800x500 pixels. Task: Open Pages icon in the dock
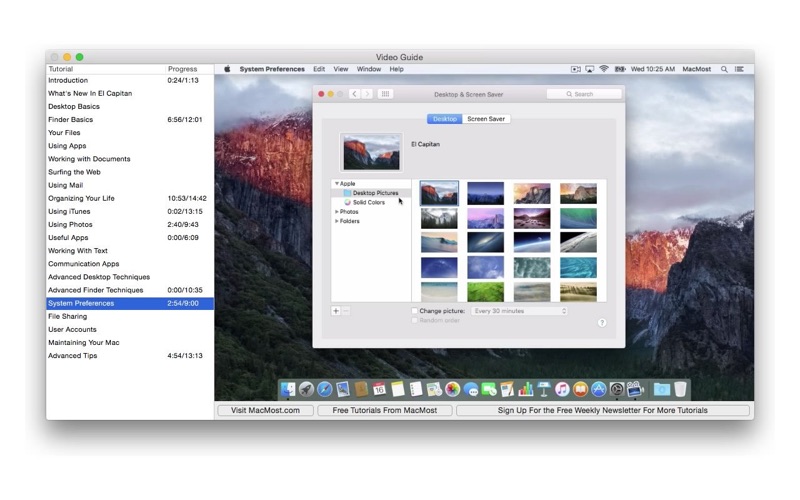click(507, 389)
